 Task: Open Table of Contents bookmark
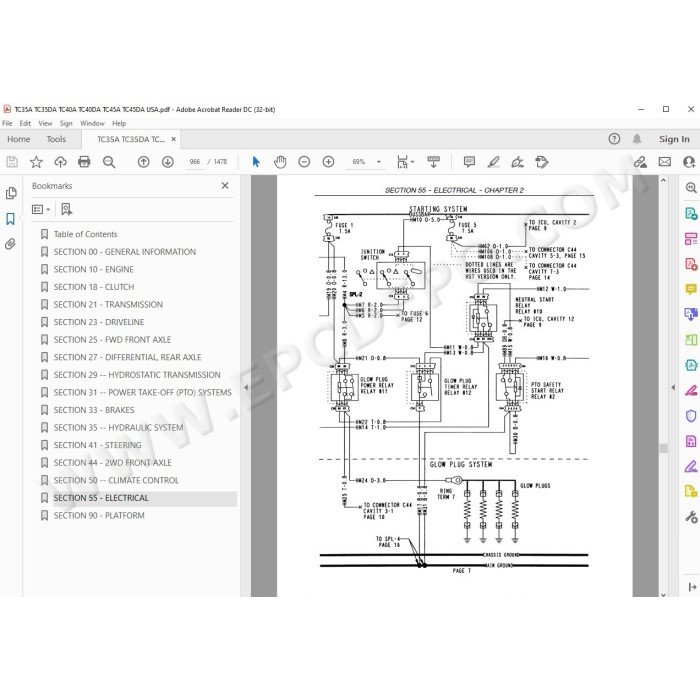tap(85, 234)
